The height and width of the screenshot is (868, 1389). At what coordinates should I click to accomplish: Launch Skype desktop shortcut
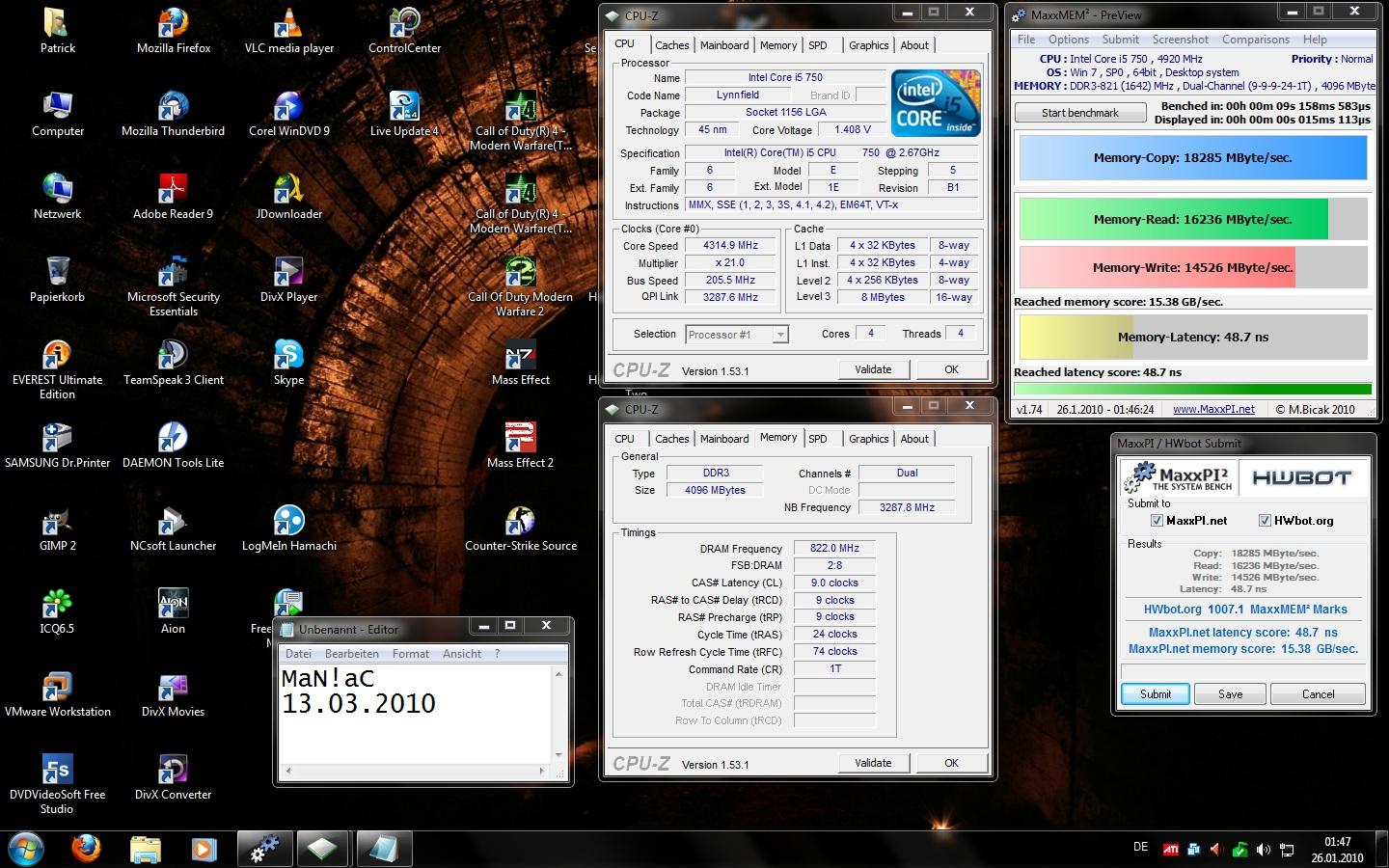tap(288, 363)
